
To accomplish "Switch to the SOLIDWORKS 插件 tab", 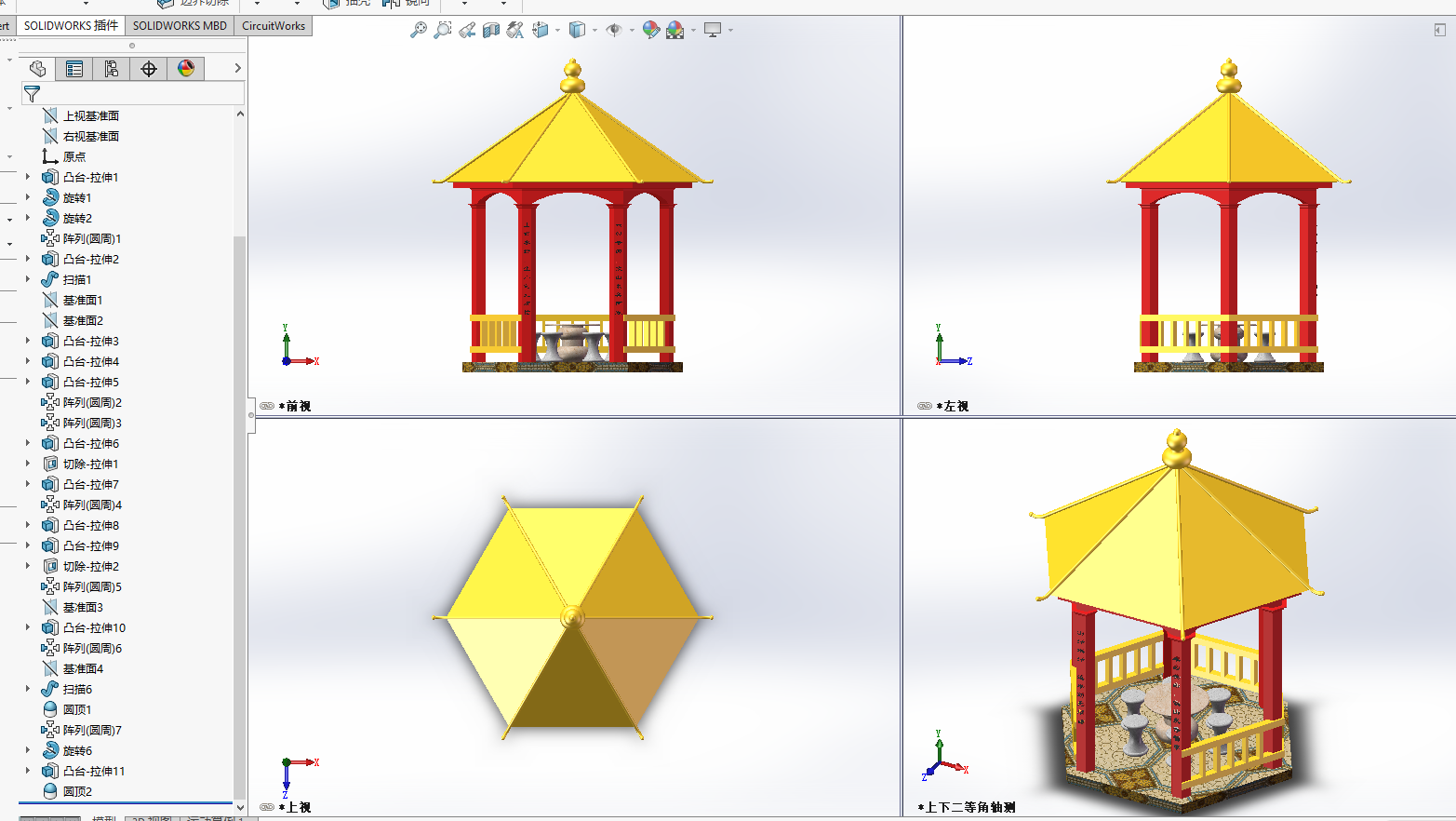I will pyautogui.click(x=71, y=25).
